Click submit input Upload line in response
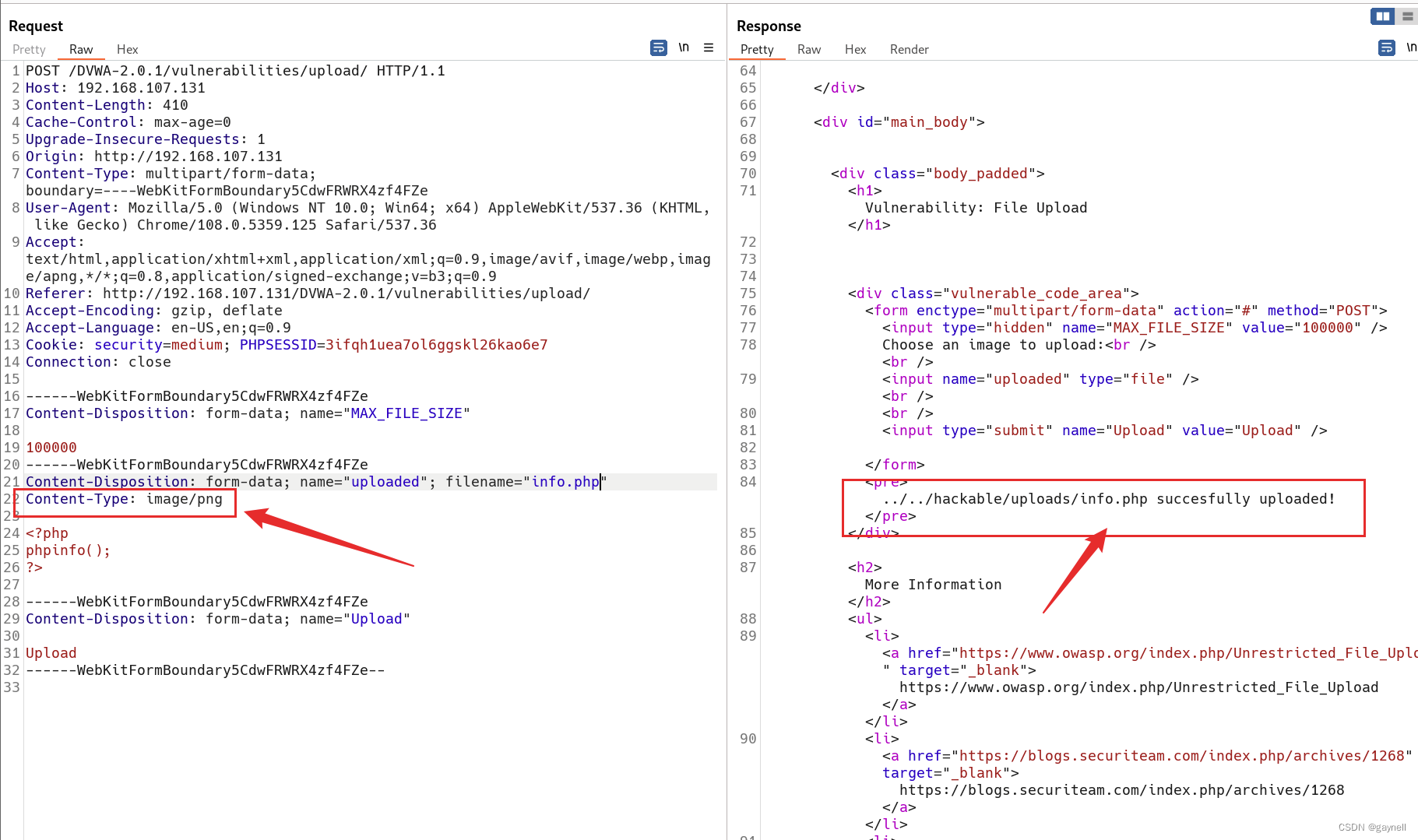This screenshot has height=840, width=1418. point(1105,431)
